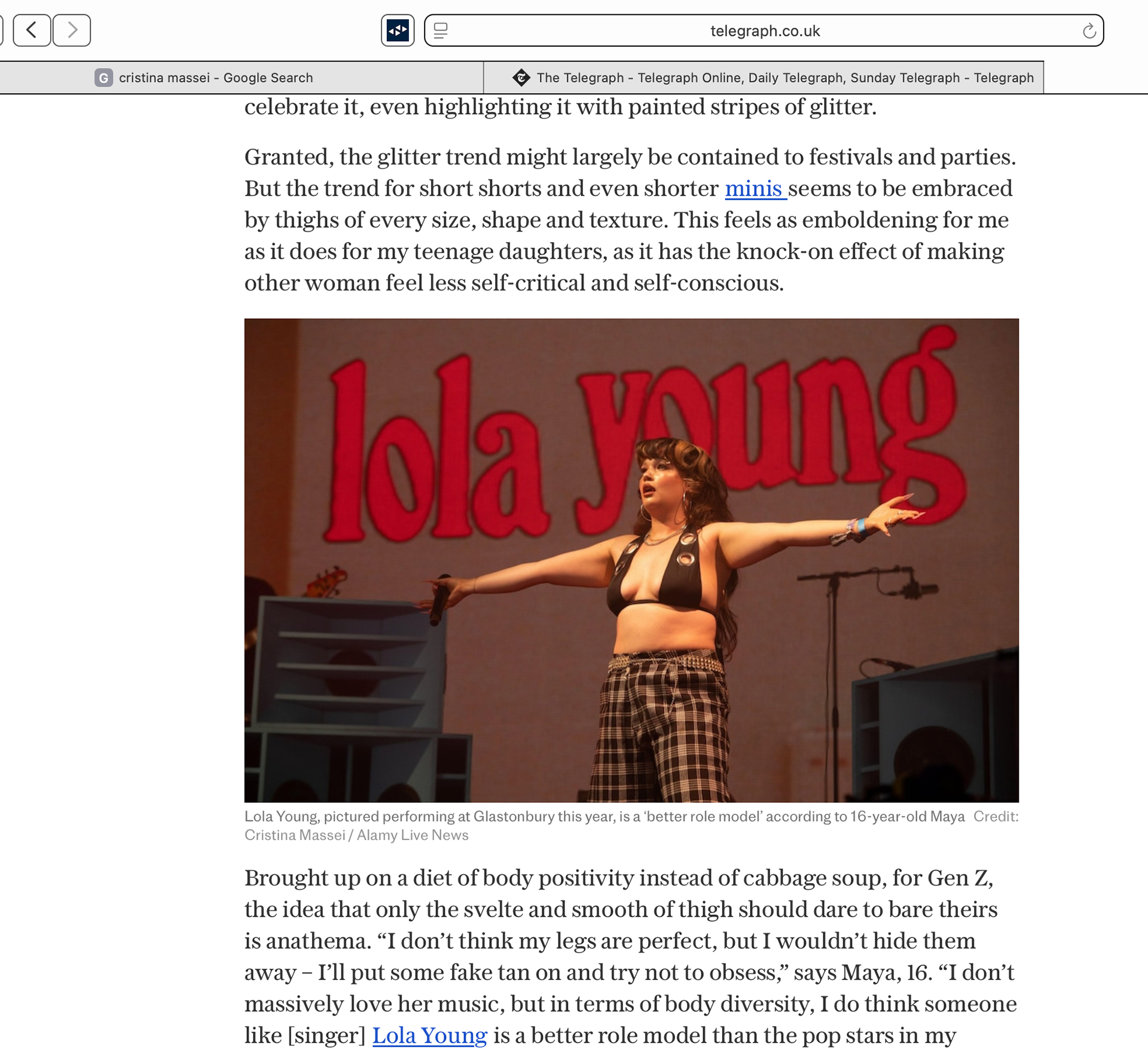Open Reader view icon in address bar

pos(441,30)
